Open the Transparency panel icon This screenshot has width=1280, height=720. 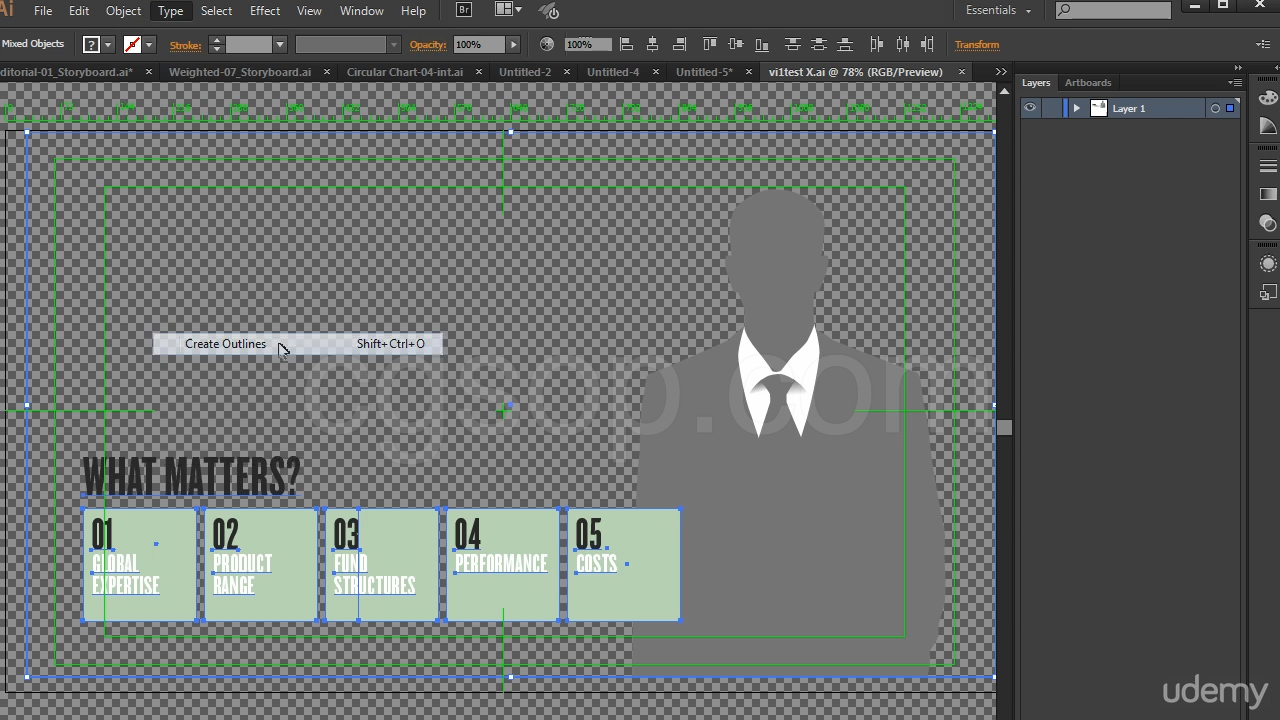pyautogui.click(x=1268, y=223)
